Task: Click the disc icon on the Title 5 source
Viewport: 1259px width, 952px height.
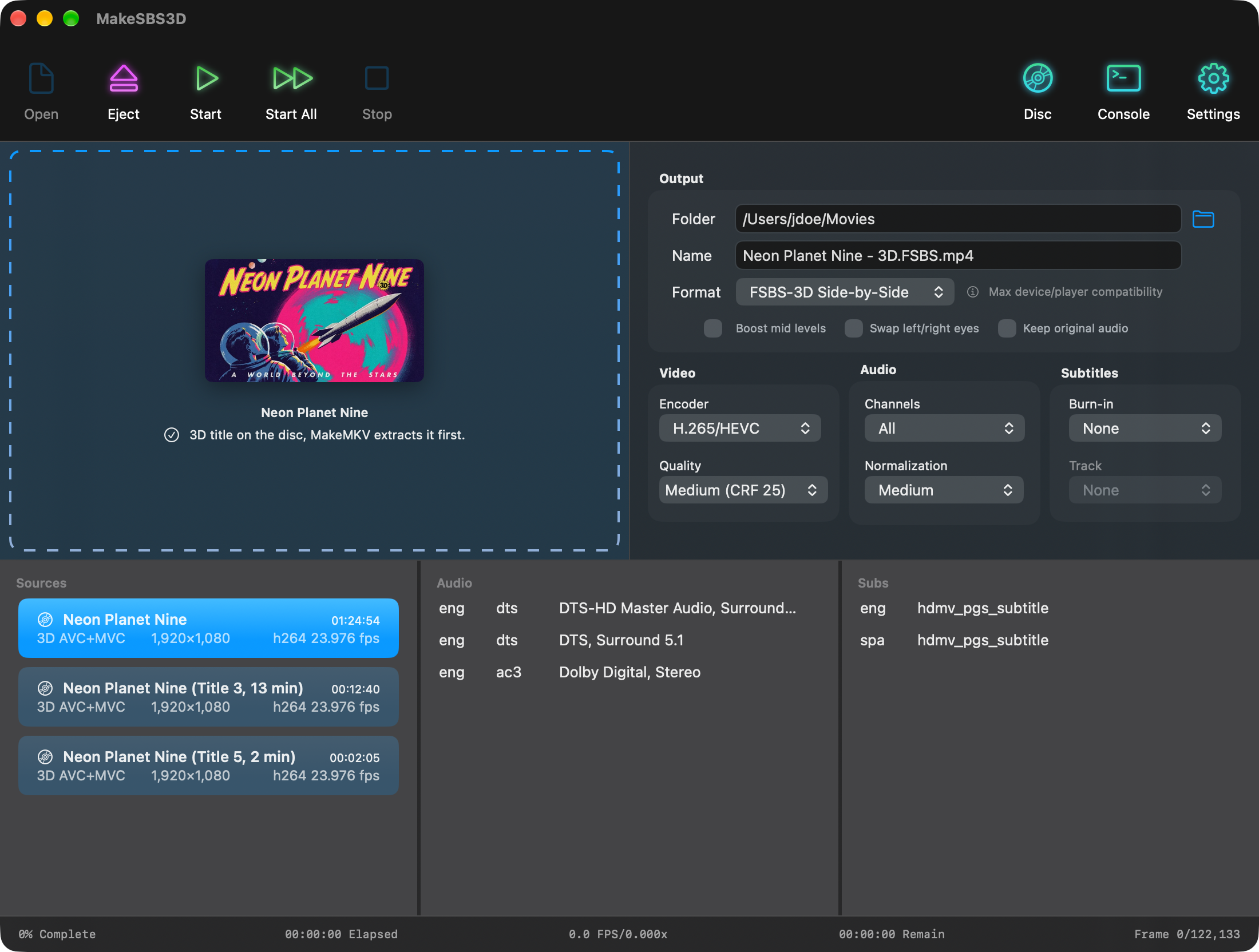Action: tap(45, 757)
